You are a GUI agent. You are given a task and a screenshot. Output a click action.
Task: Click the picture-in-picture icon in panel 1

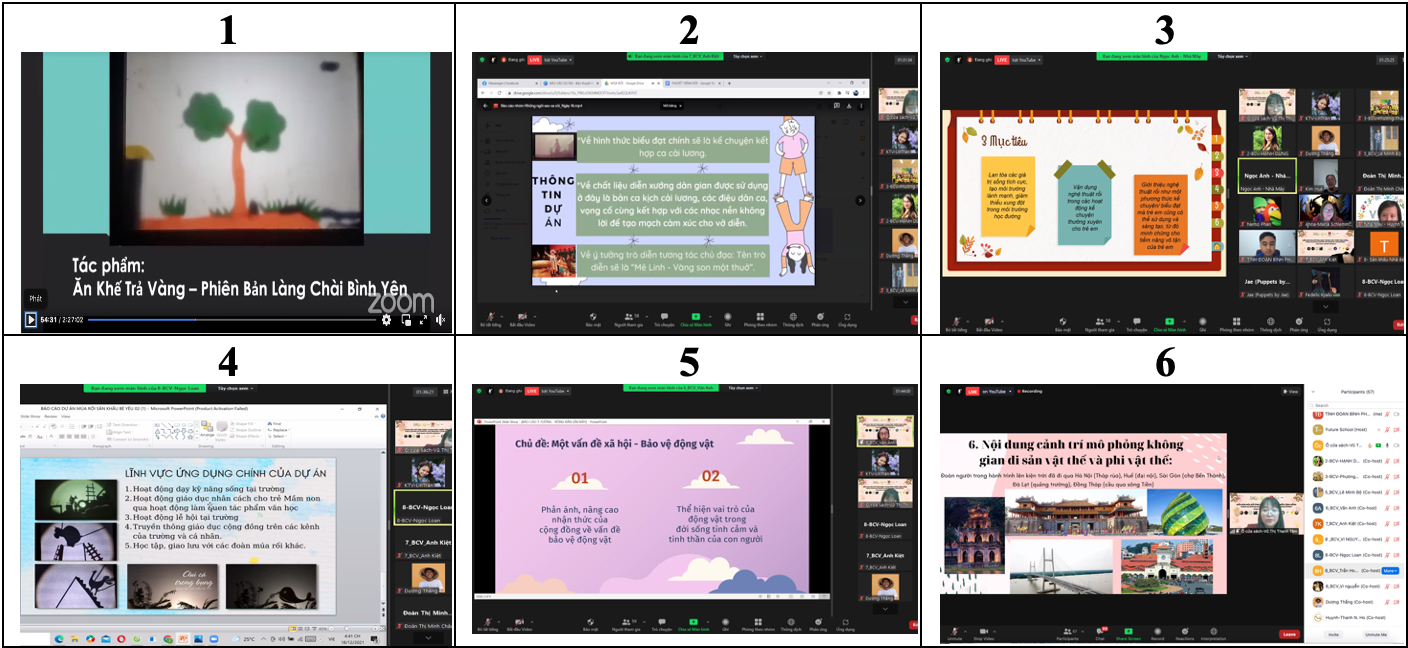tap(406, 320)
